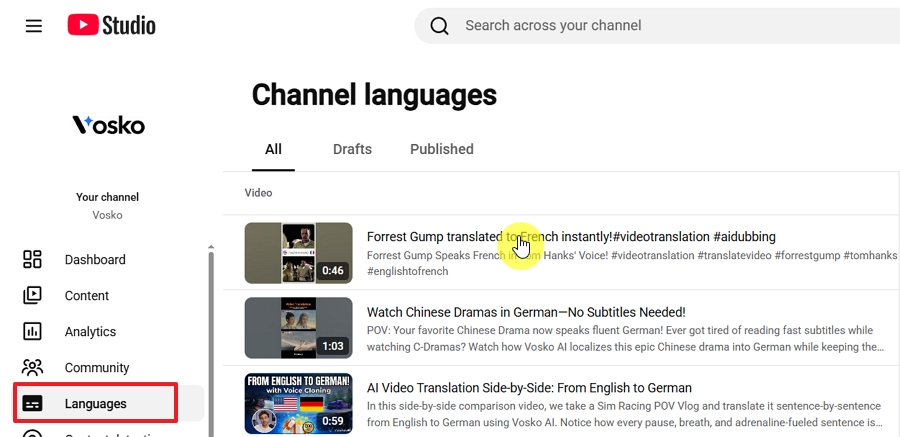Focus the Search across your channel field
Image resolution: width=900 pixels, height=437 pixels.
click(657, 26)
